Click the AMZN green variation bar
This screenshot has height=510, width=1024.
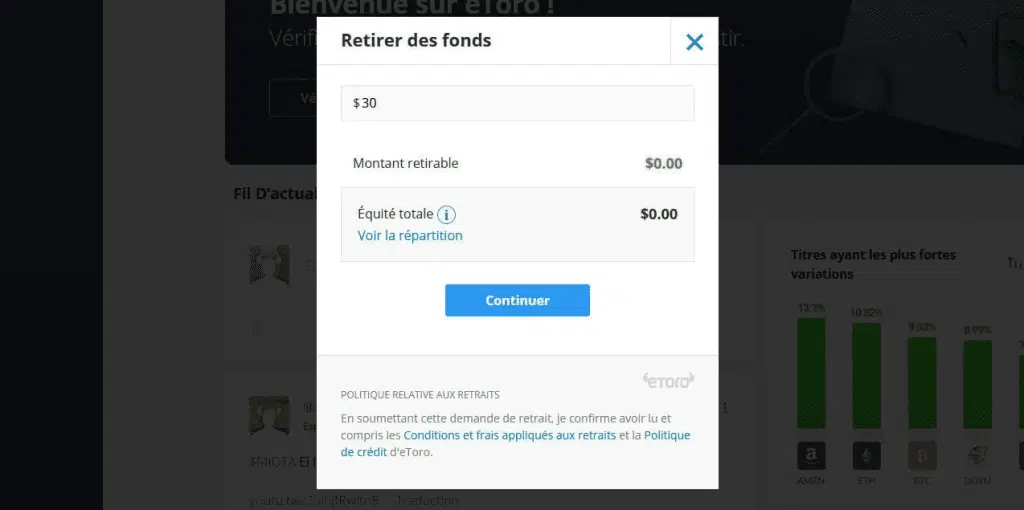point(811,373)
